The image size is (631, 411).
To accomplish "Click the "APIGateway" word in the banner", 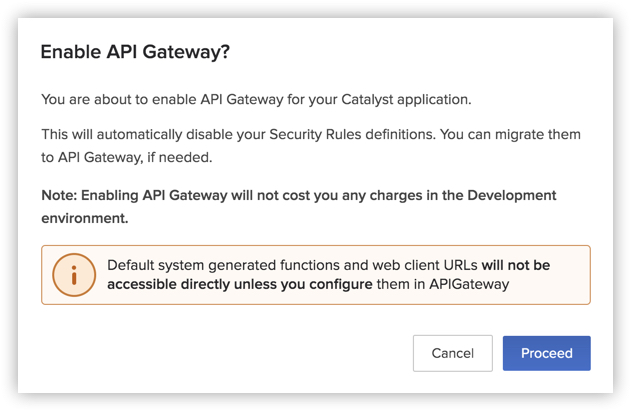I will click(472, 285).
